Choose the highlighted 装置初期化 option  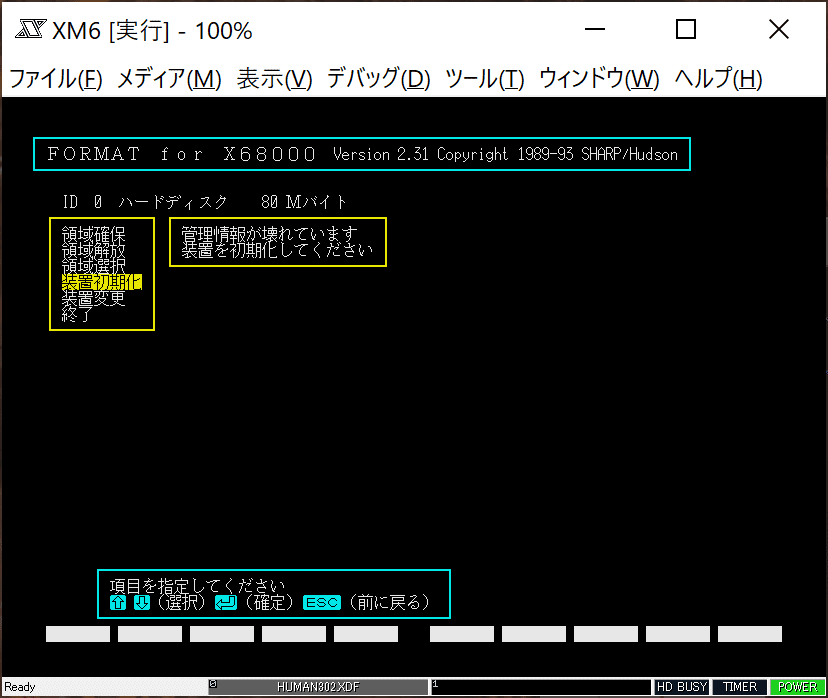coord(101,282)
